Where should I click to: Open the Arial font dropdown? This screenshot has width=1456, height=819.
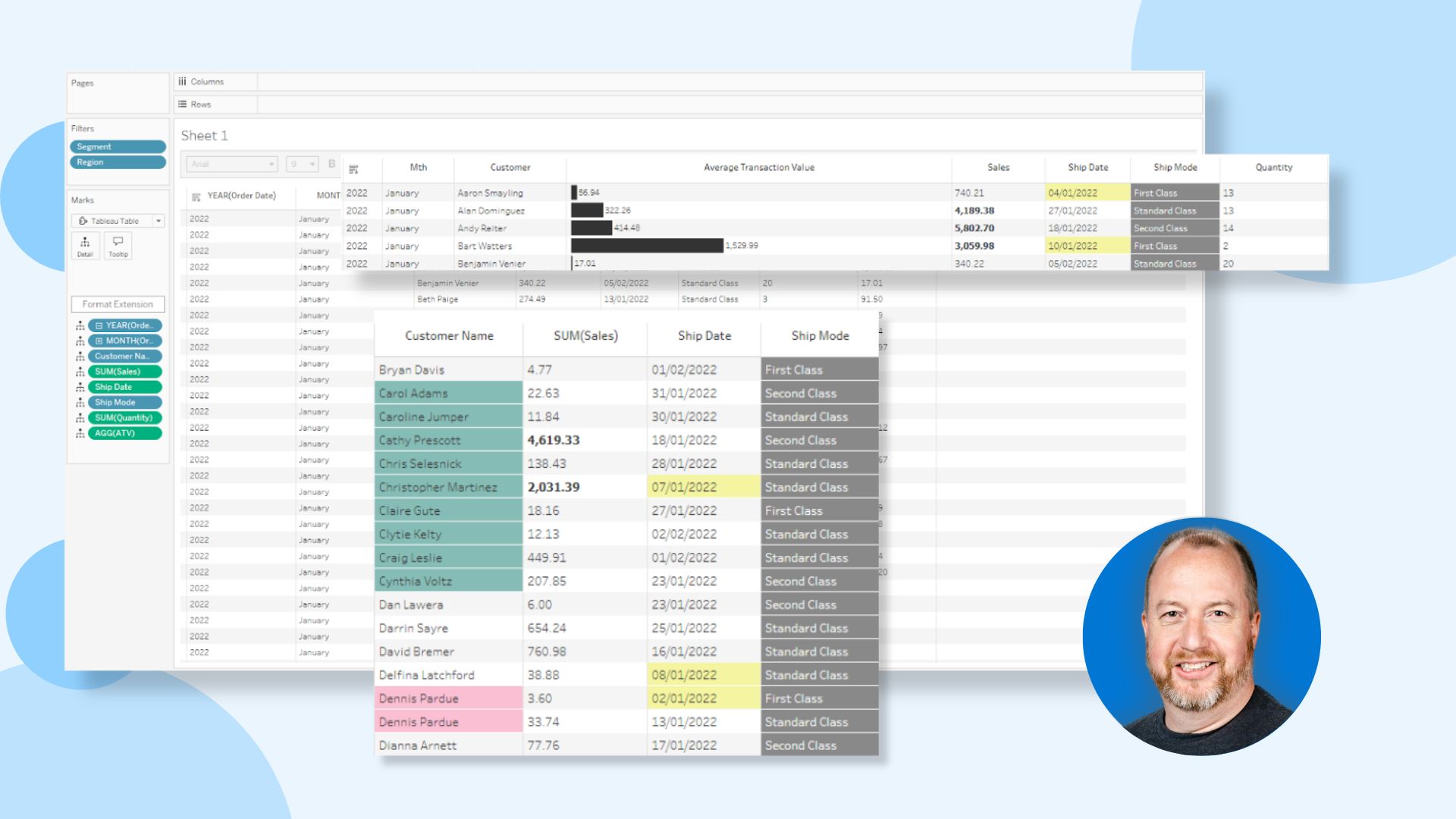pos(232,164)
